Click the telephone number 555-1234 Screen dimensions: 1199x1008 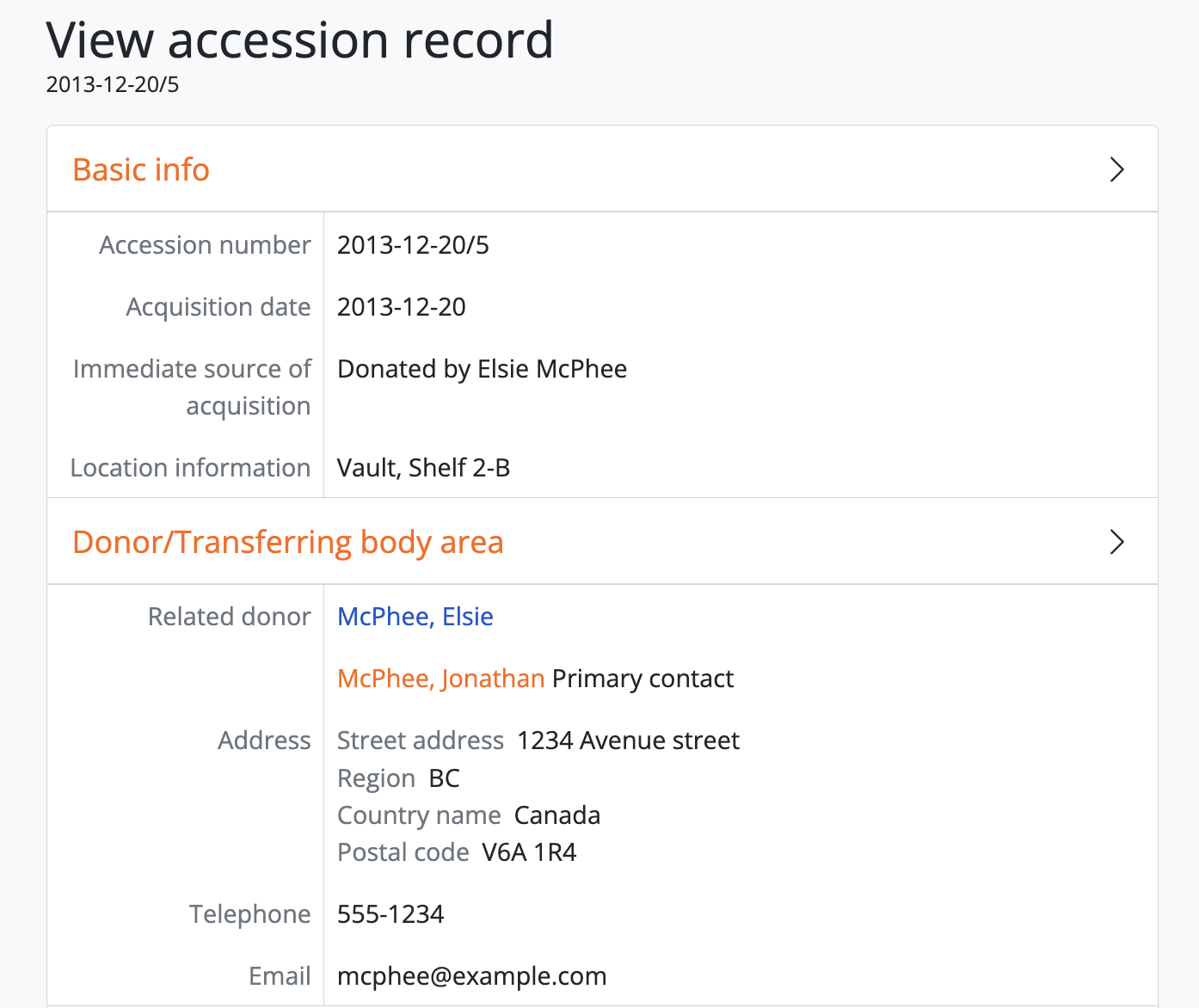pyautogui.click(x=390, y=914)
